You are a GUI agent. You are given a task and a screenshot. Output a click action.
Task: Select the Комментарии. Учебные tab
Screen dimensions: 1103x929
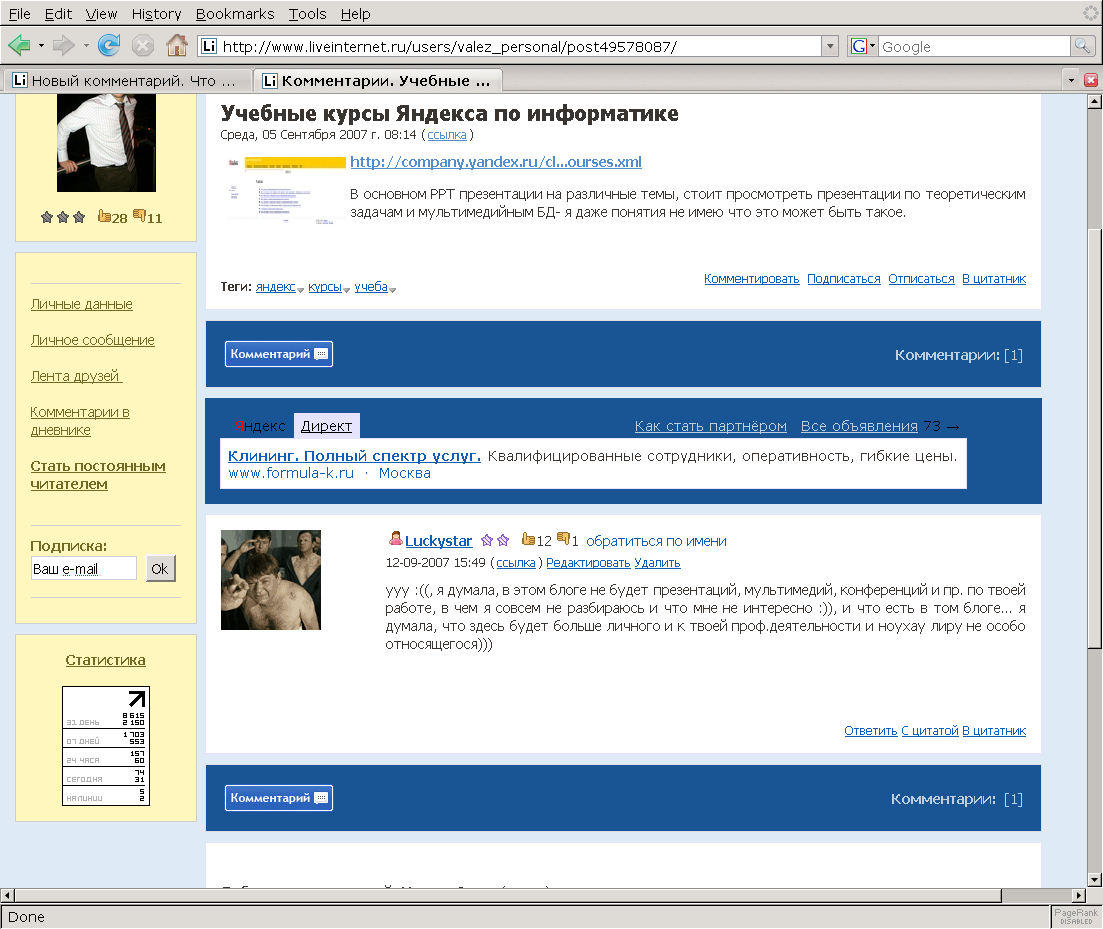pyautogui.click(x=378, y=81)
